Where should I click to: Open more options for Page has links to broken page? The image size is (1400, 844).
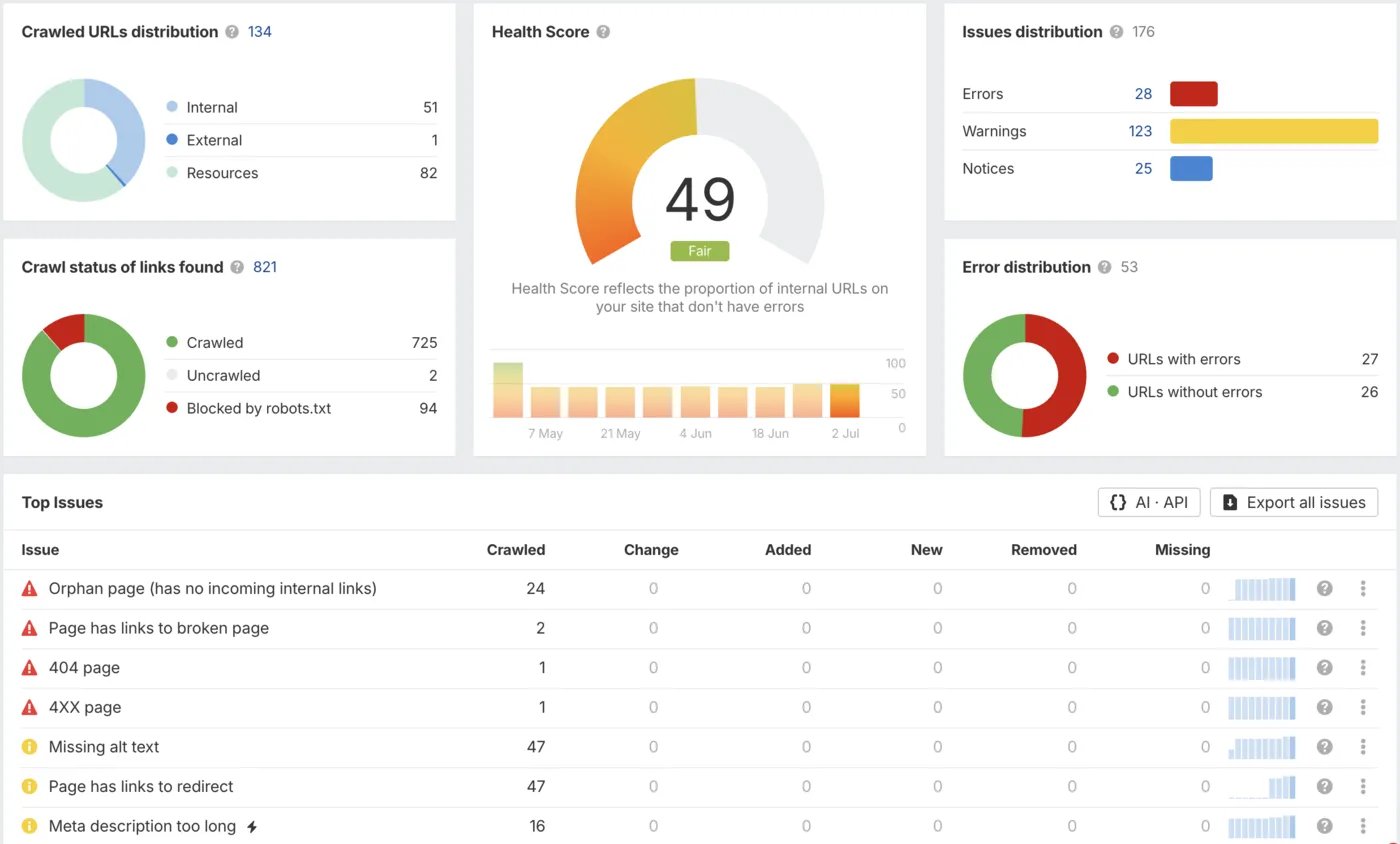click(x=1363, y=628)
